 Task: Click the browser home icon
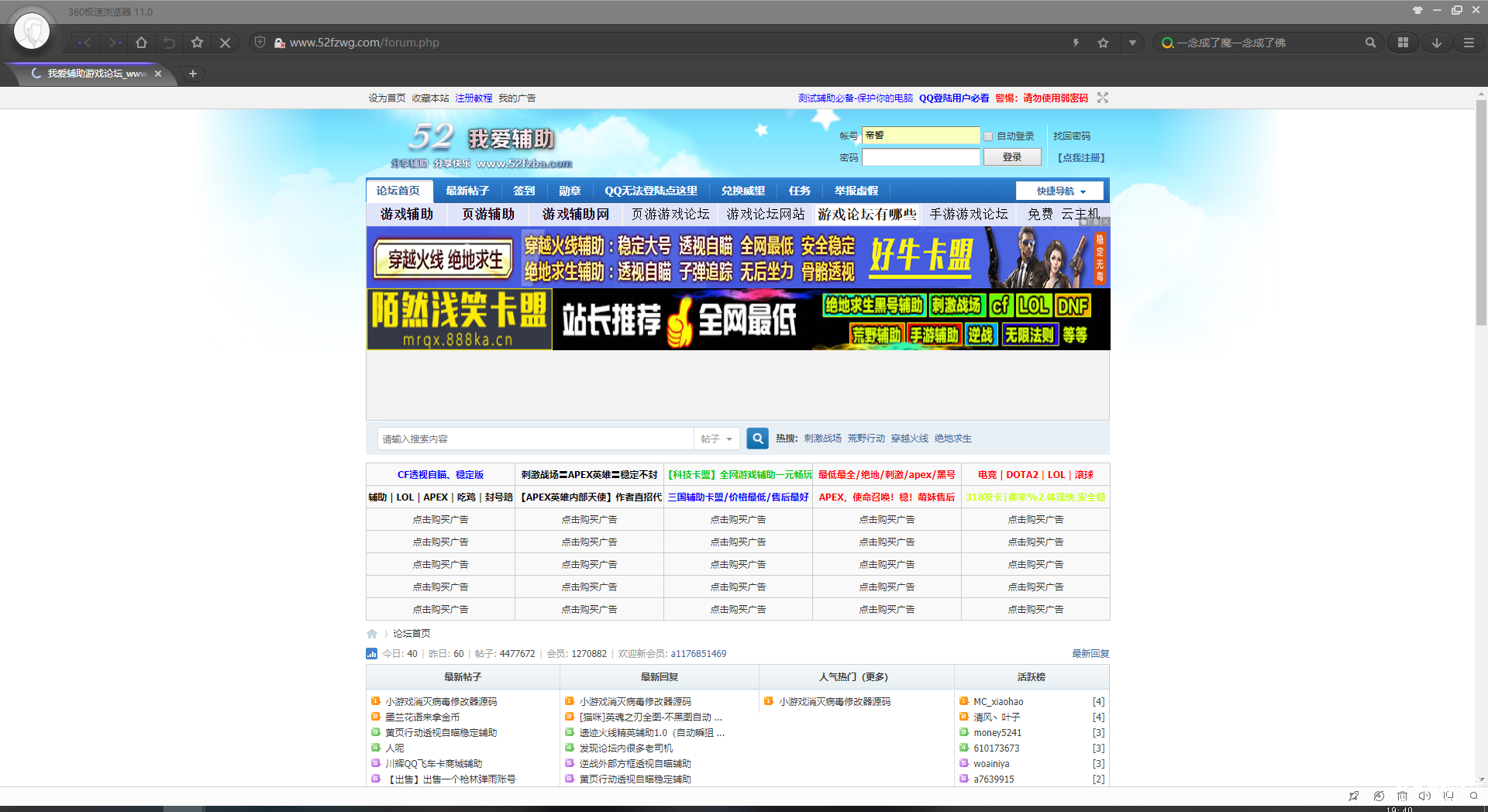pyautogui.click(x=141, y=43)
